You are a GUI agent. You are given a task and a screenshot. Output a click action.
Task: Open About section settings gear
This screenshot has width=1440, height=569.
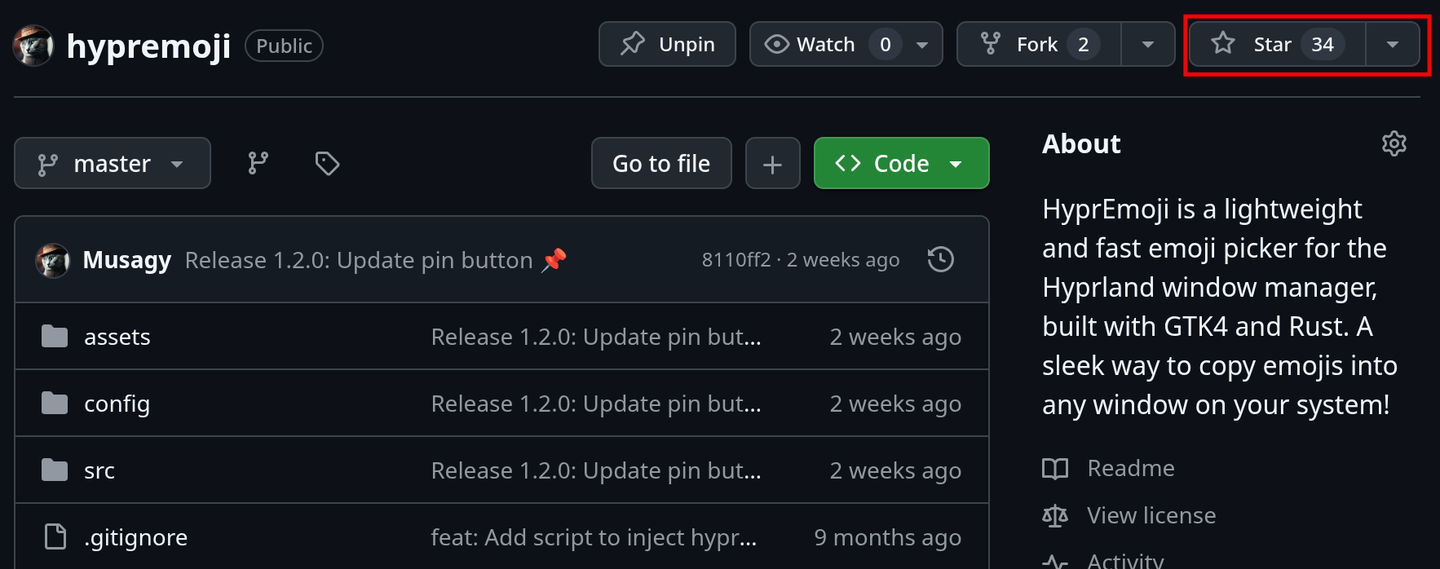1394,144
